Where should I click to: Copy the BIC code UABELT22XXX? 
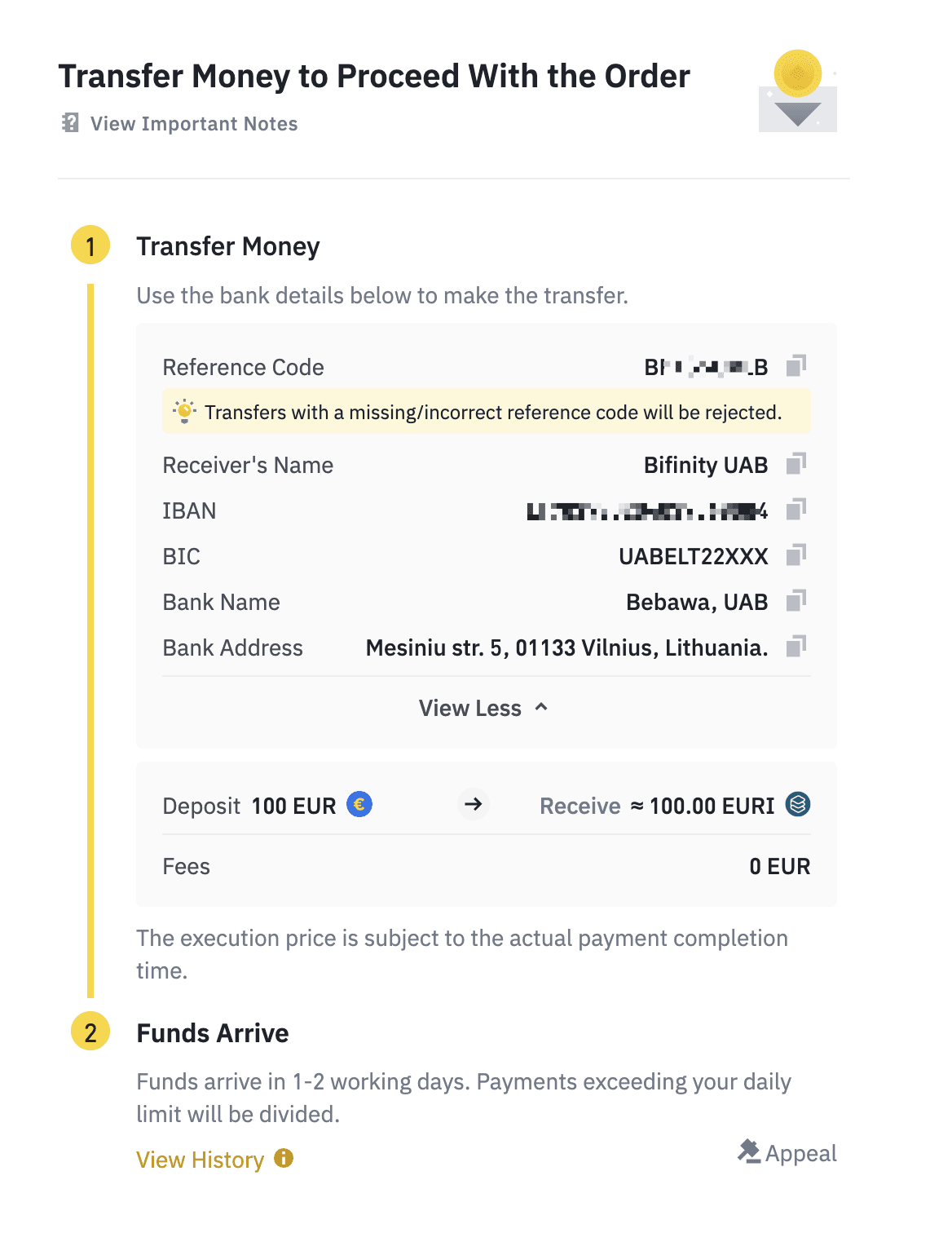click(796, 555)
